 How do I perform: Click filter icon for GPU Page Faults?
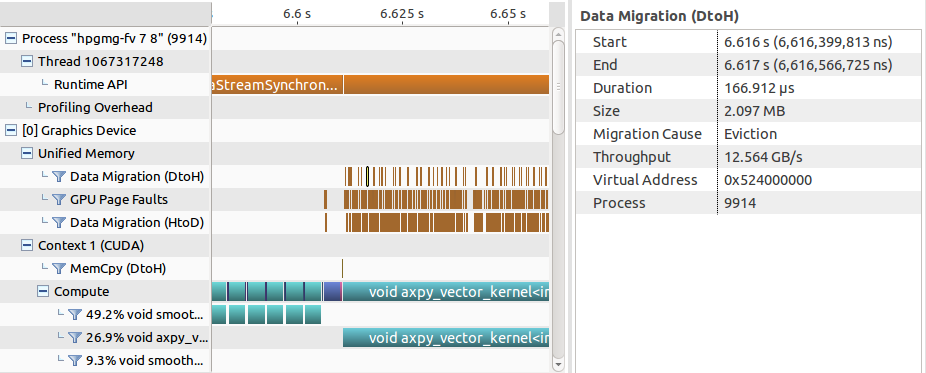(x=58, y=199)
